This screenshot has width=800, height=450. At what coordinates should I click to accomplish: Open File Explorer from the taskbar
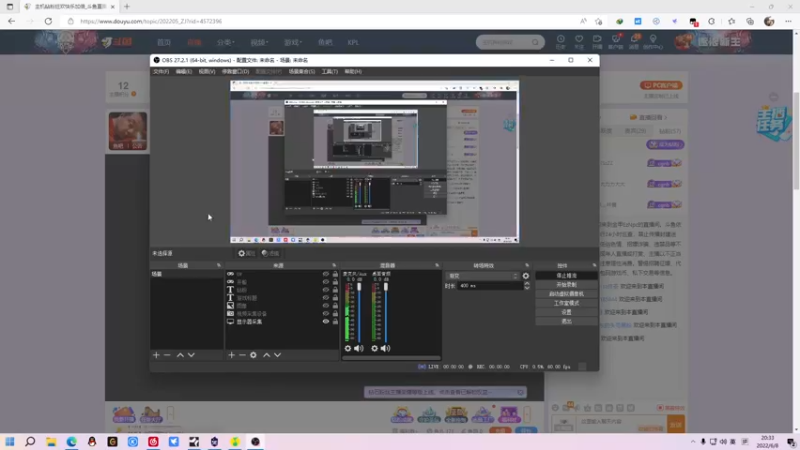[x=51, y=441]
